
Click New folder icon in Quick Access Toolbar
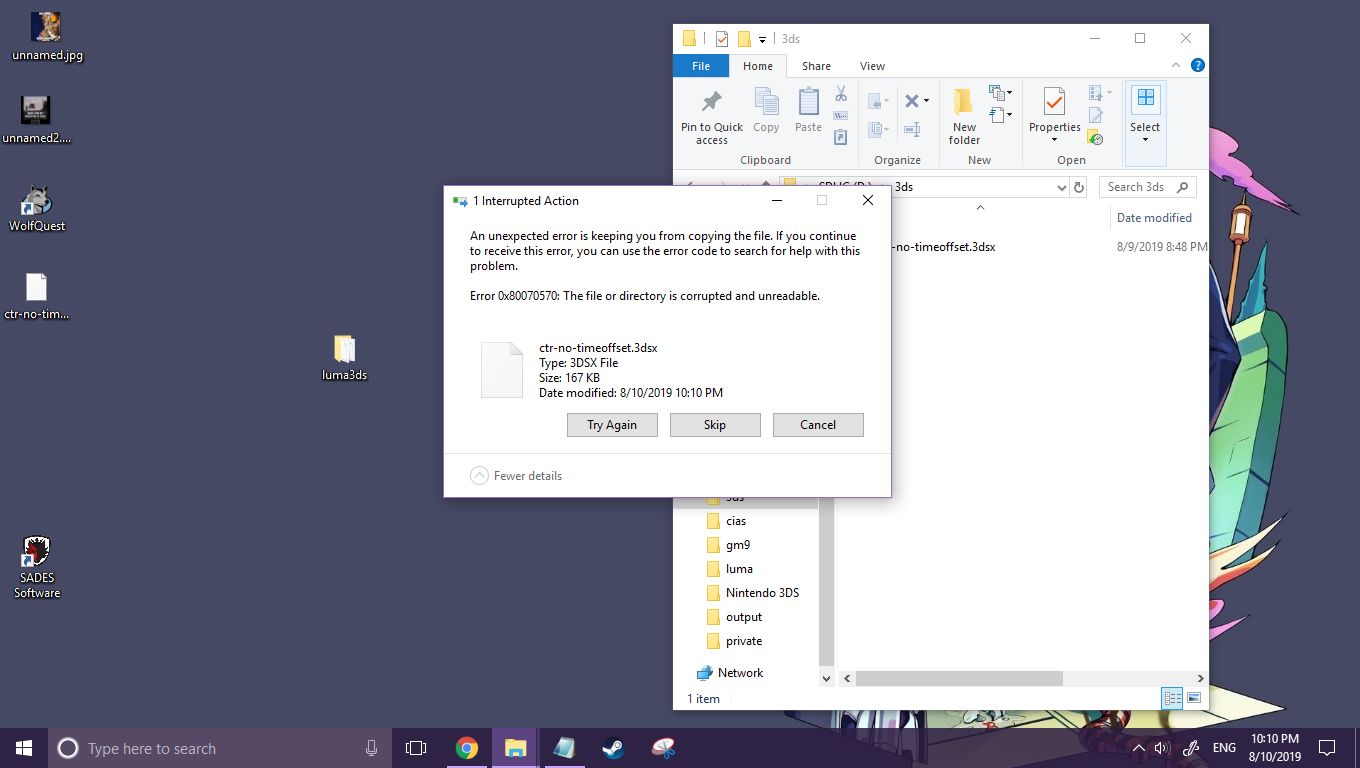(744, 39)
